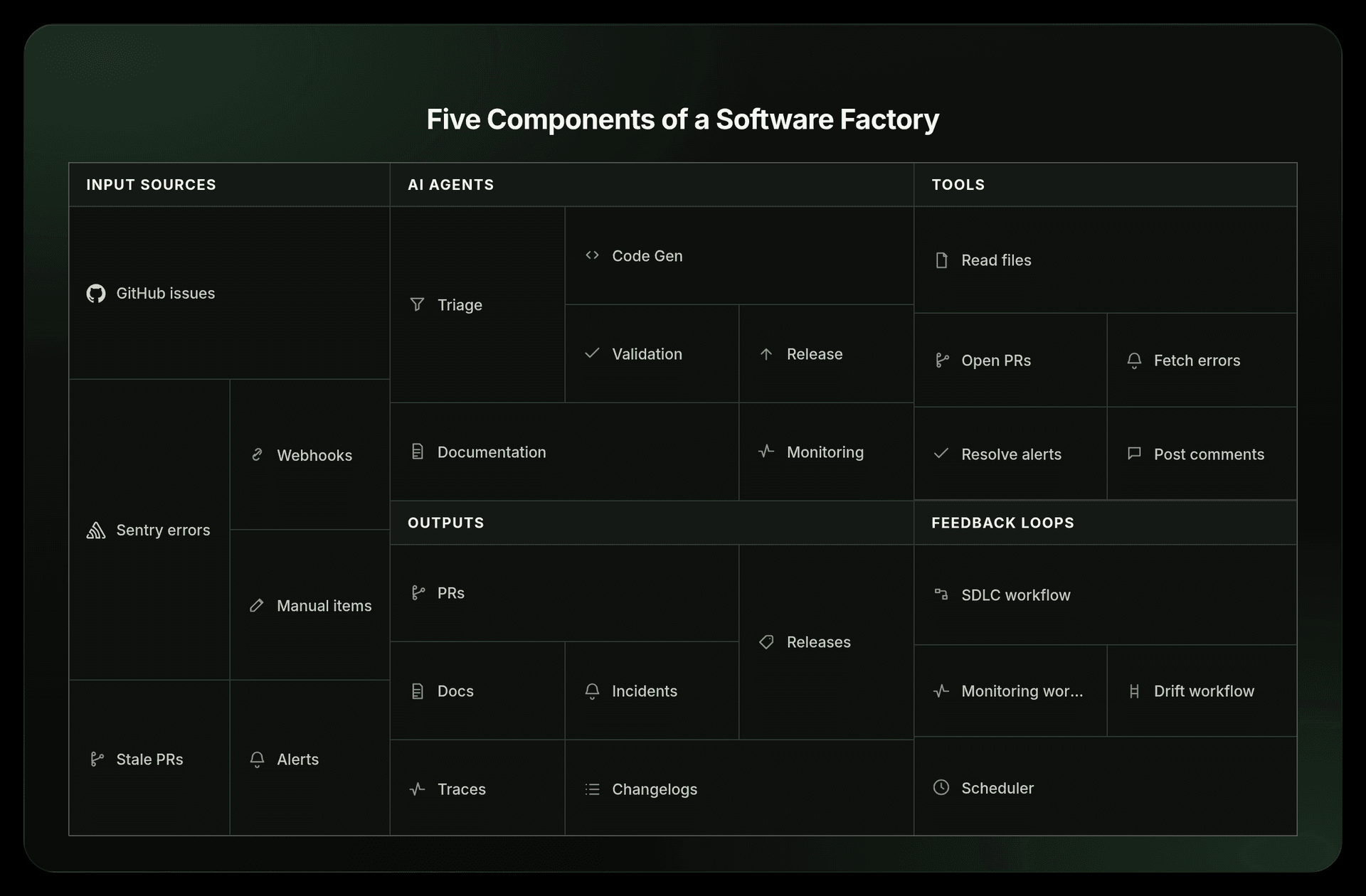Click the pulse icon next to Monitoring
The height and width of the screenshot is (896, 1366).
coord(766,452)
